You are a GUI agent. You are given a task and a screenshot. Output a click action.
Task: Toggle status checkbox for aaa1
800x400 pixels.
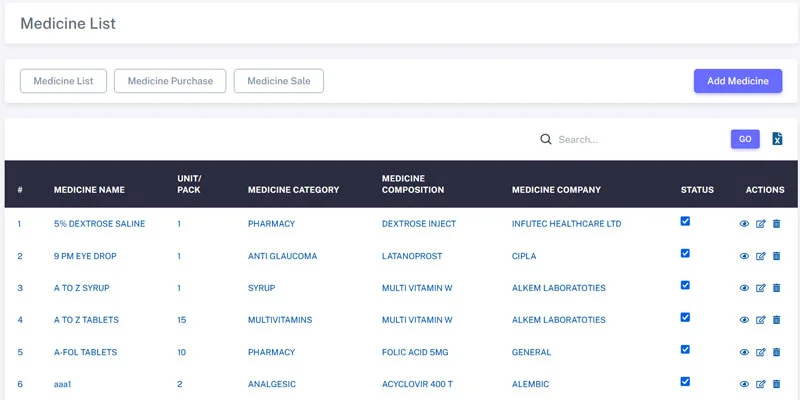pos(685,381)
